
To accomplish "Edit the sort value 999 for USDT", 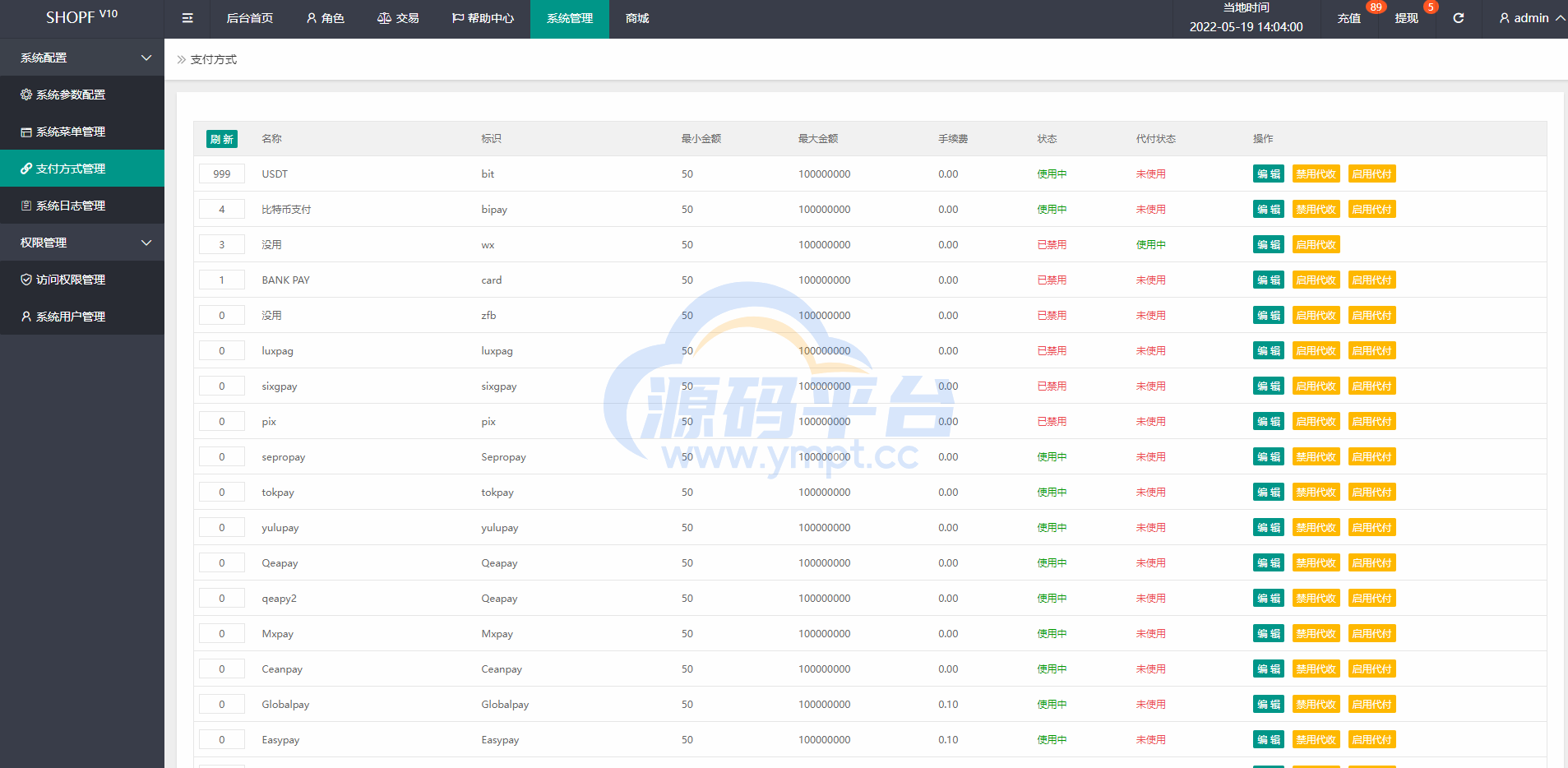I will [222, 173].
